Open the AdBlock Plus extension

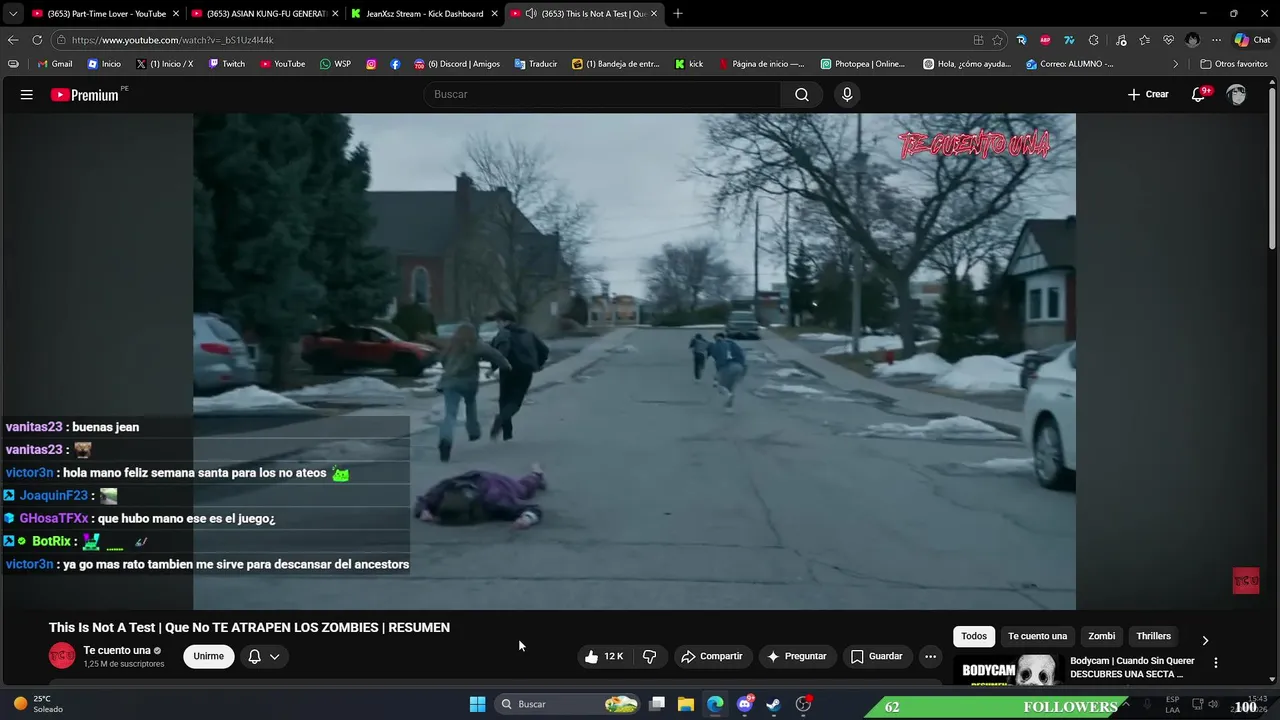pyautogui.click(x=1045, y=40)
